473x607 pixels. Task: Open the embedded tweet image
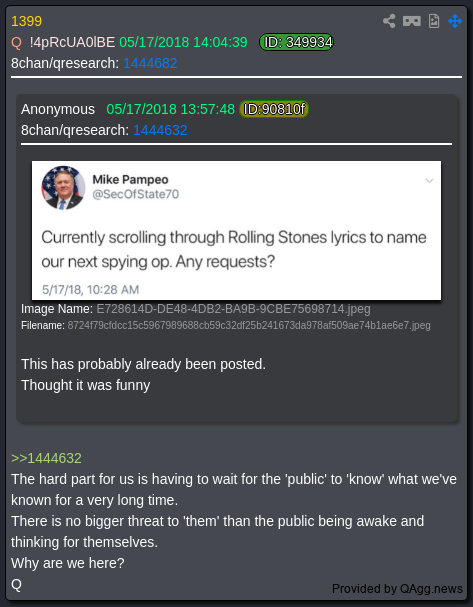(x=236, y=230)
